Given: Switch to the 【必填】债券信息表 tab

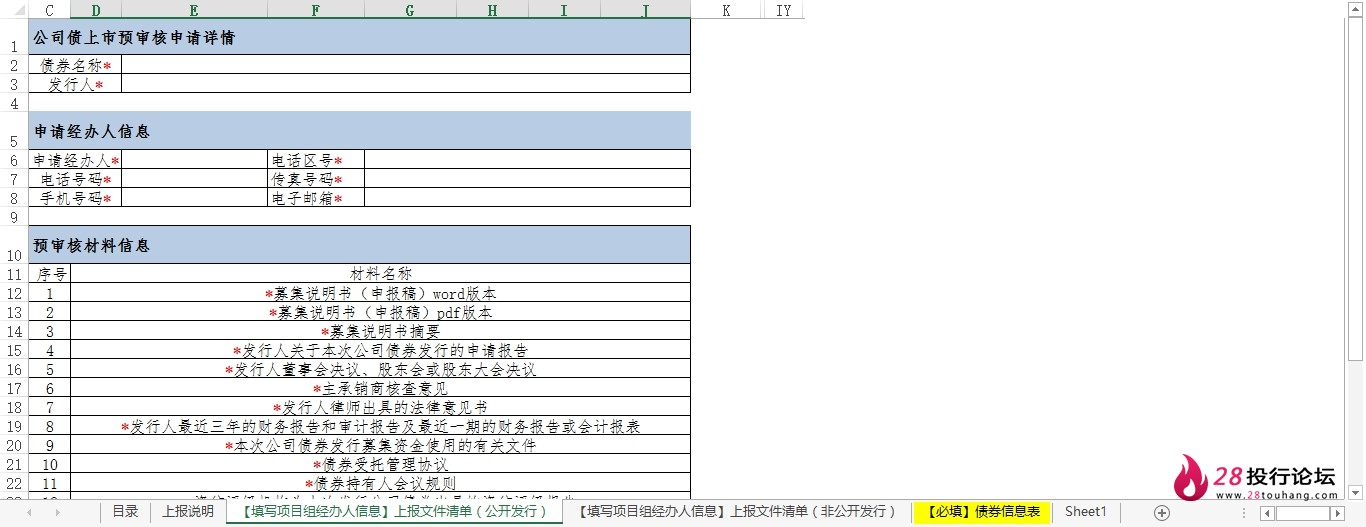Looking at the screenshot, I should pos(982,511).
